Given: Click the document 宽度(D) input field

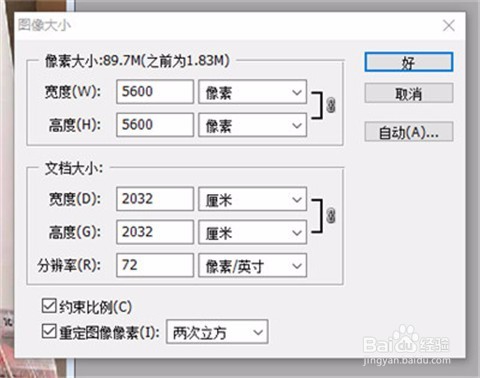Looking at the screenshot, I should point(155,199).
